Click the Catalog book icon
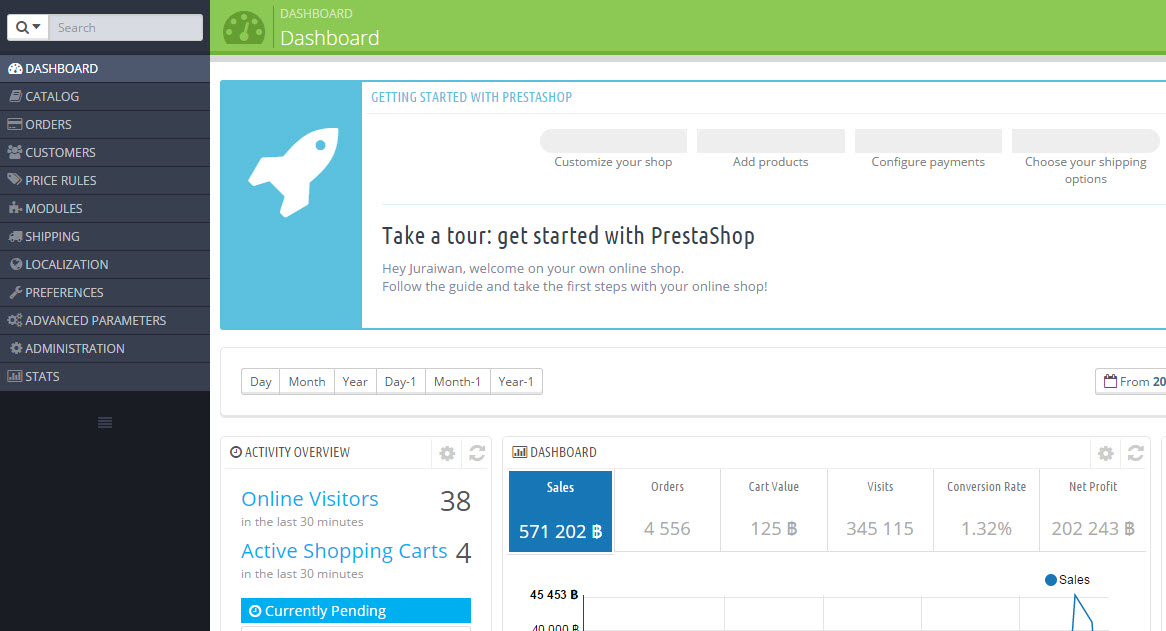 point(15,96)
